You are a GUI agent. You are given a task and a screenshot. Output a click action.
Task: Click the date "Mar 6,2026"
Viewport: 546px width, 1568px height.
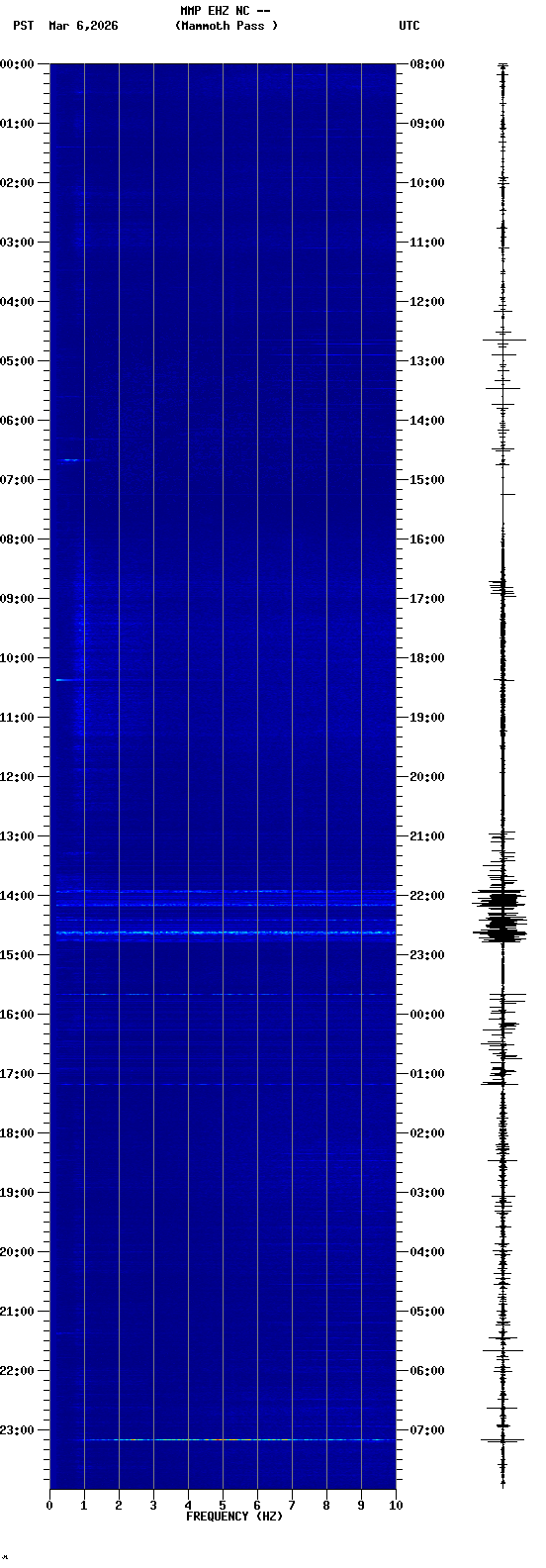[x=83, y=26]
